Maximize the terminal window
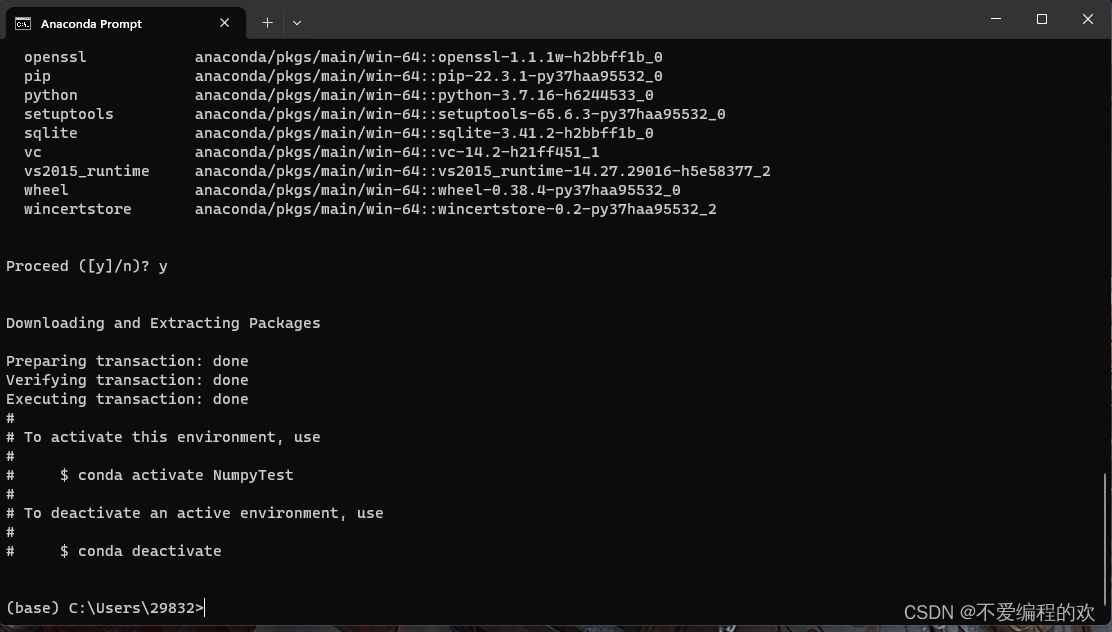The width and height of the screenshot is (1112, 632). click(1042, 19)
